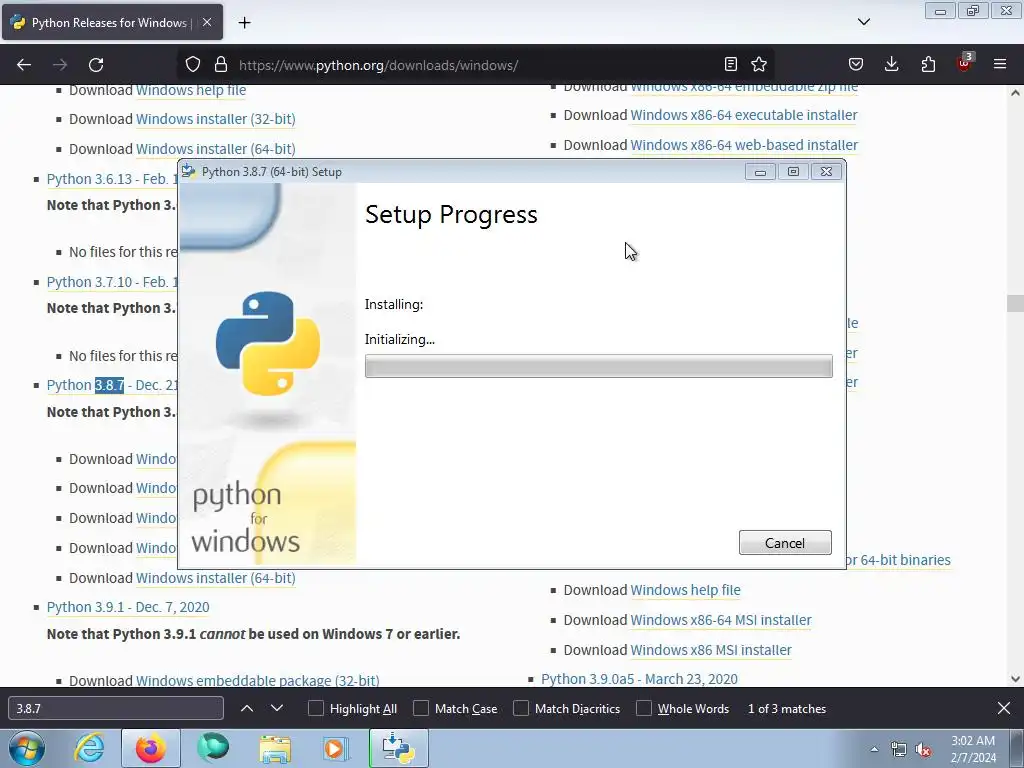Viewport: 1024px width, 768px height.
Task: Open the Firefox downloads panel
Action: pyautogui.click(x=891, y=64)
